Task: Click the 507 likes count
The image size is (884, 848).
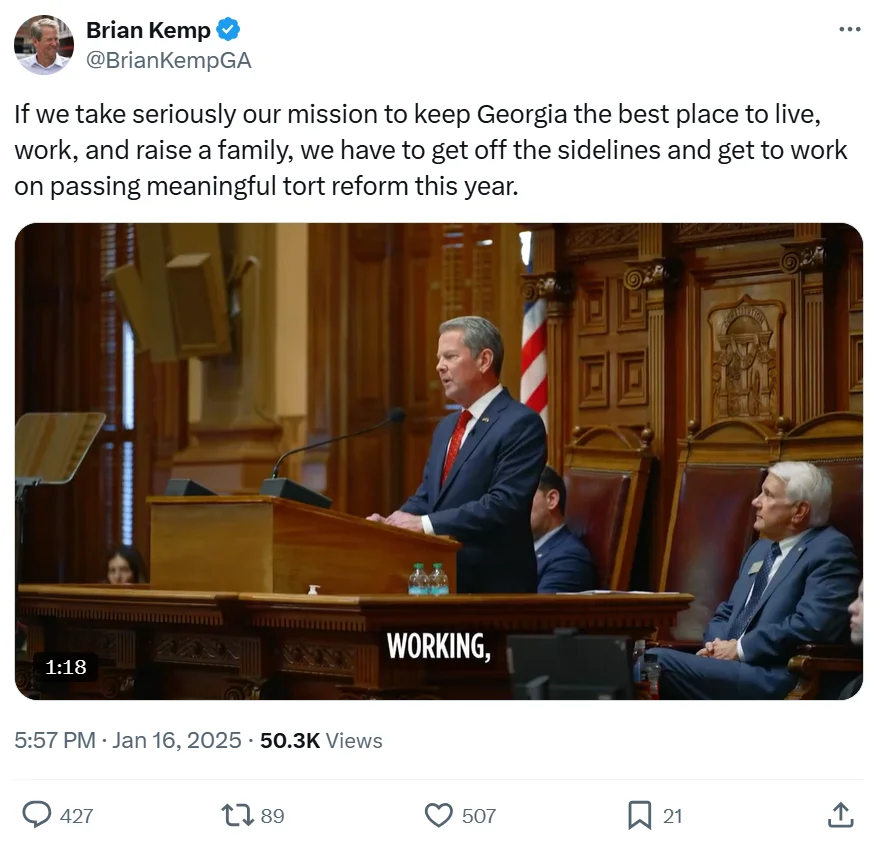Action: [479, 816]
